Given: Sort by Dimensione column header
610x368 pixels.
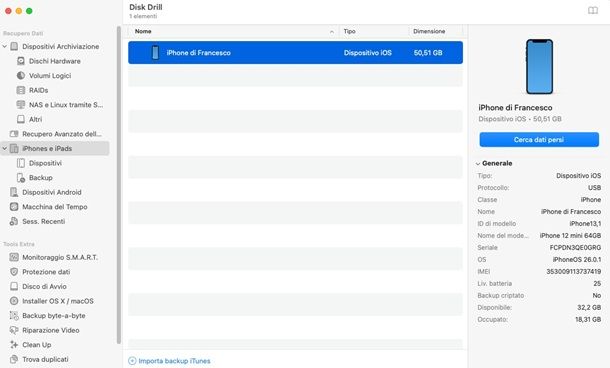Looking at the screenshot, I should 429,31.
